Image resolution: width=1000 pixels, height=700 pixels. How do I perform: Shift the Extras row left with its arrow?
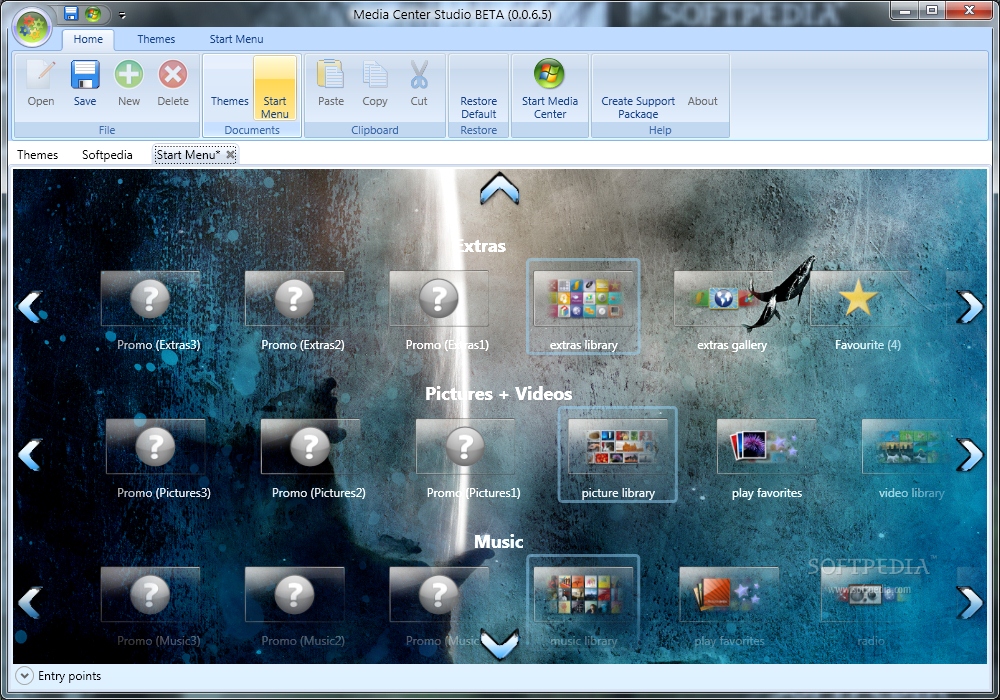point(30,307)
